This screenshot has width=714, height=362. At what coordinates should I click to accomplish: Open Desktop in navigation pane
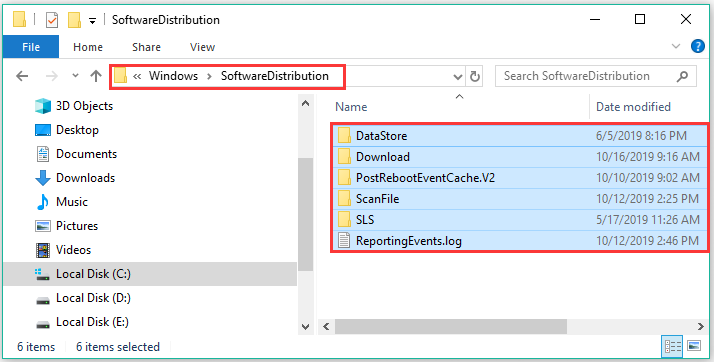coord(77,130)
